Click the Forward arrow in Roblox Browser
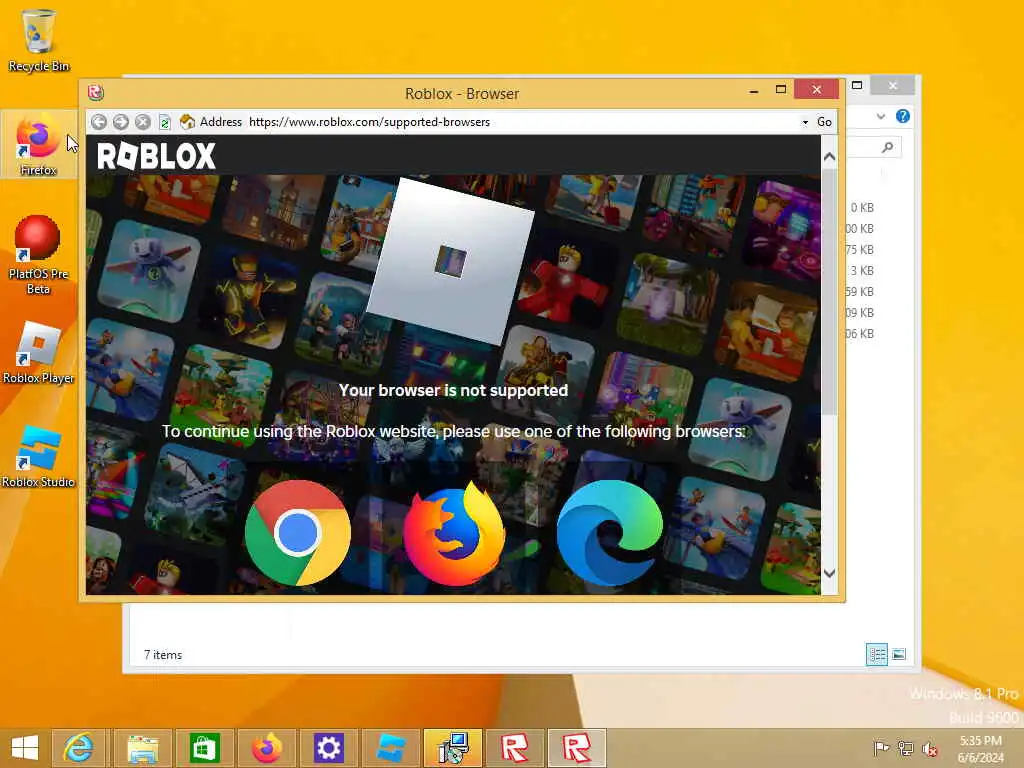 click(121, 121)
